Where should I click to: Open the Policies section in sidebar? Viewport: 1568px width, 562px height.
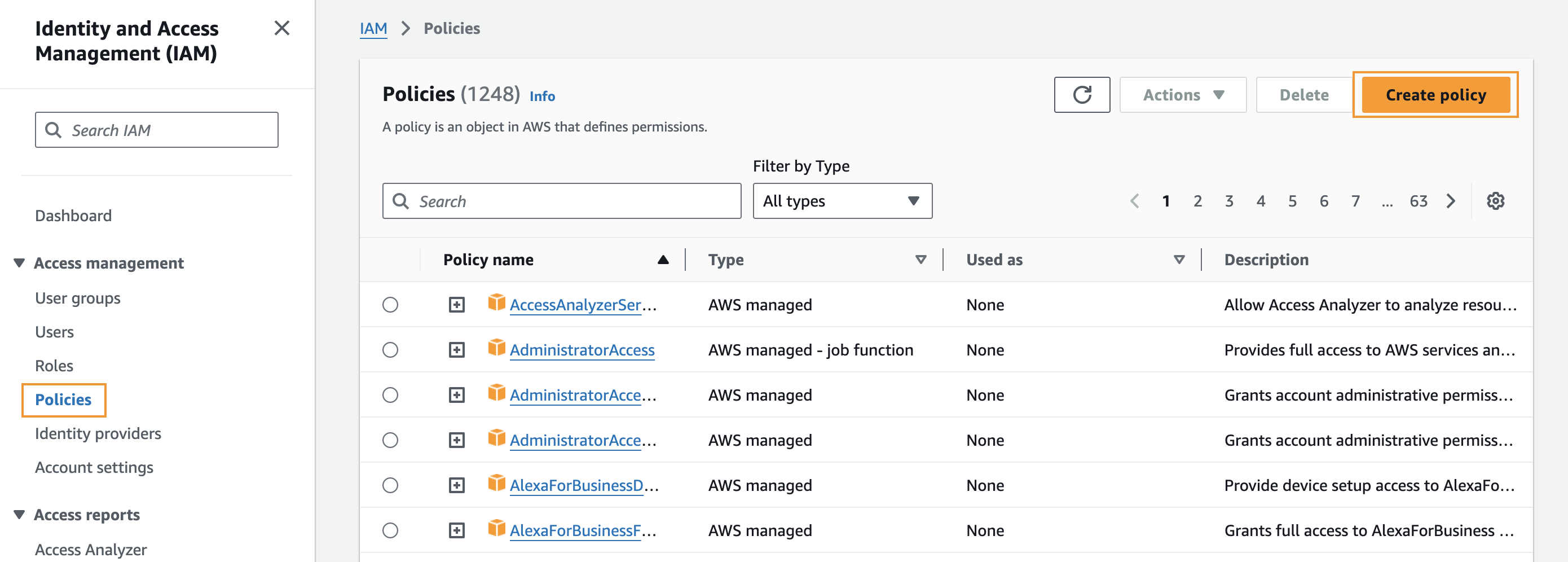[63, 399]
